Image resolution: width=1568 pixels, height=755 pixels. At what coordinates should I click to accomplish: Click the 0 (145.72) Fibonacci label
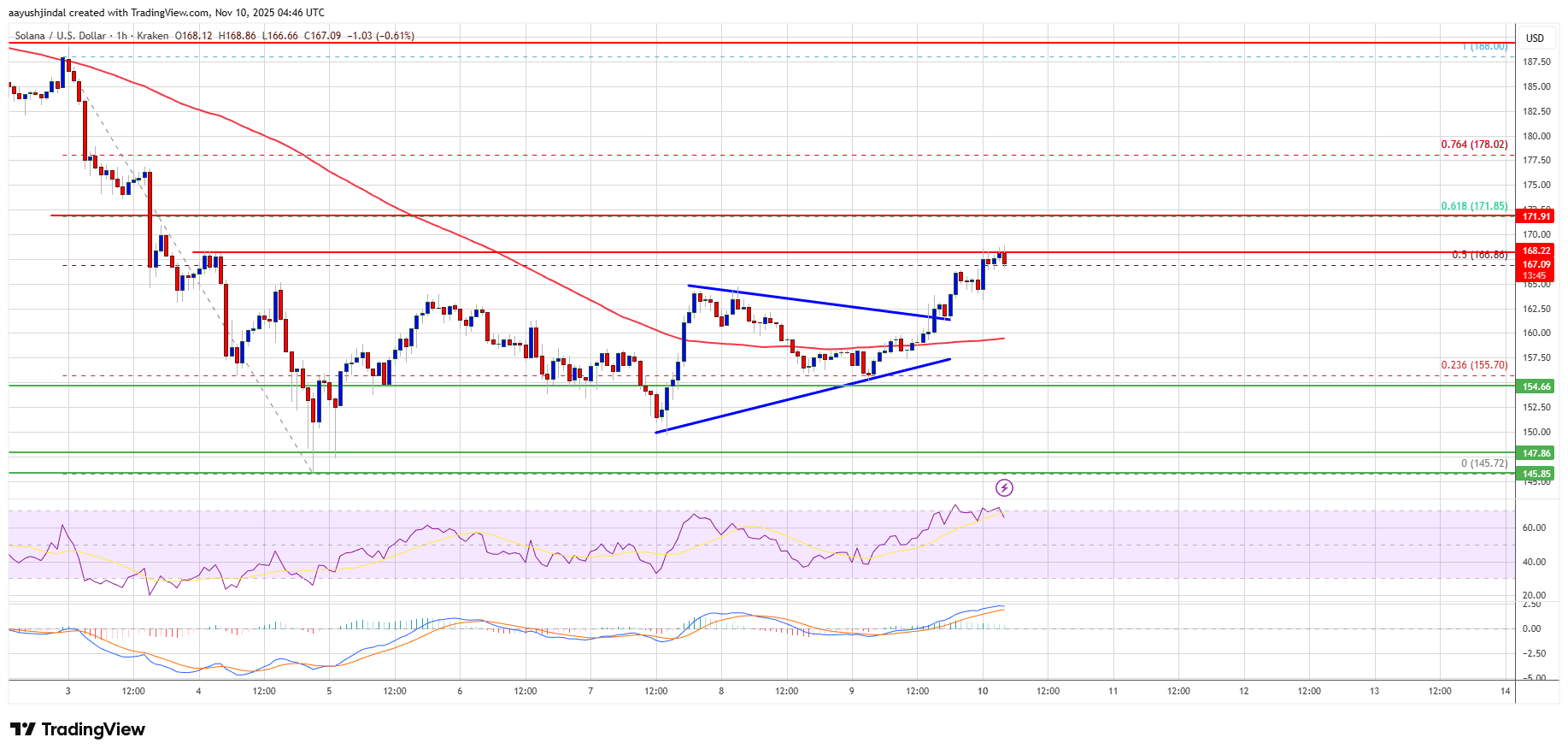pyautogui.click(x=1483, y=463)
